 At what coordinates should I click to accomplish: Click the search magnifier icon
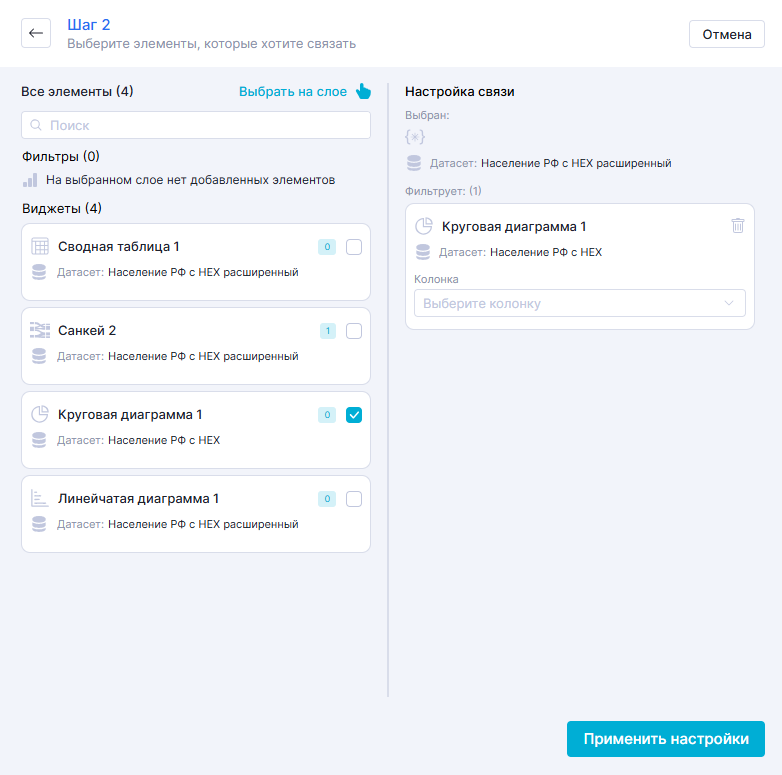pyautogui.click(x=37, y=125)
